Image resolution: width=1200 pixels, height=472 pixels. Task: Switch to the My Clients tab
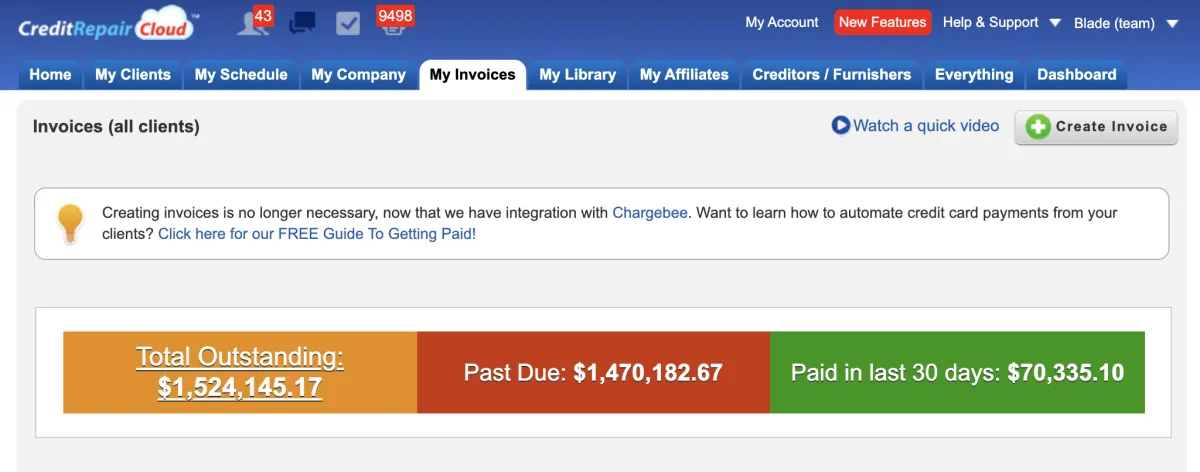(x=133, y=75)
